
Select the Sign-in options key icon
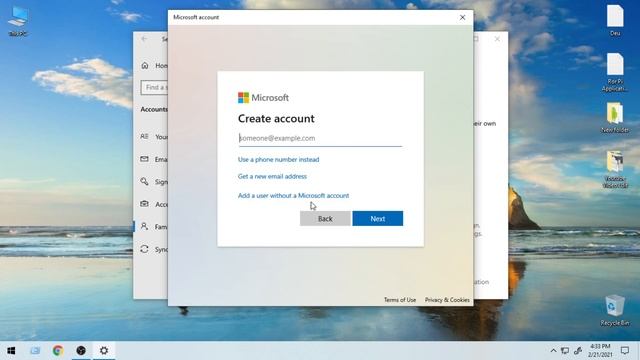[144, 181]
